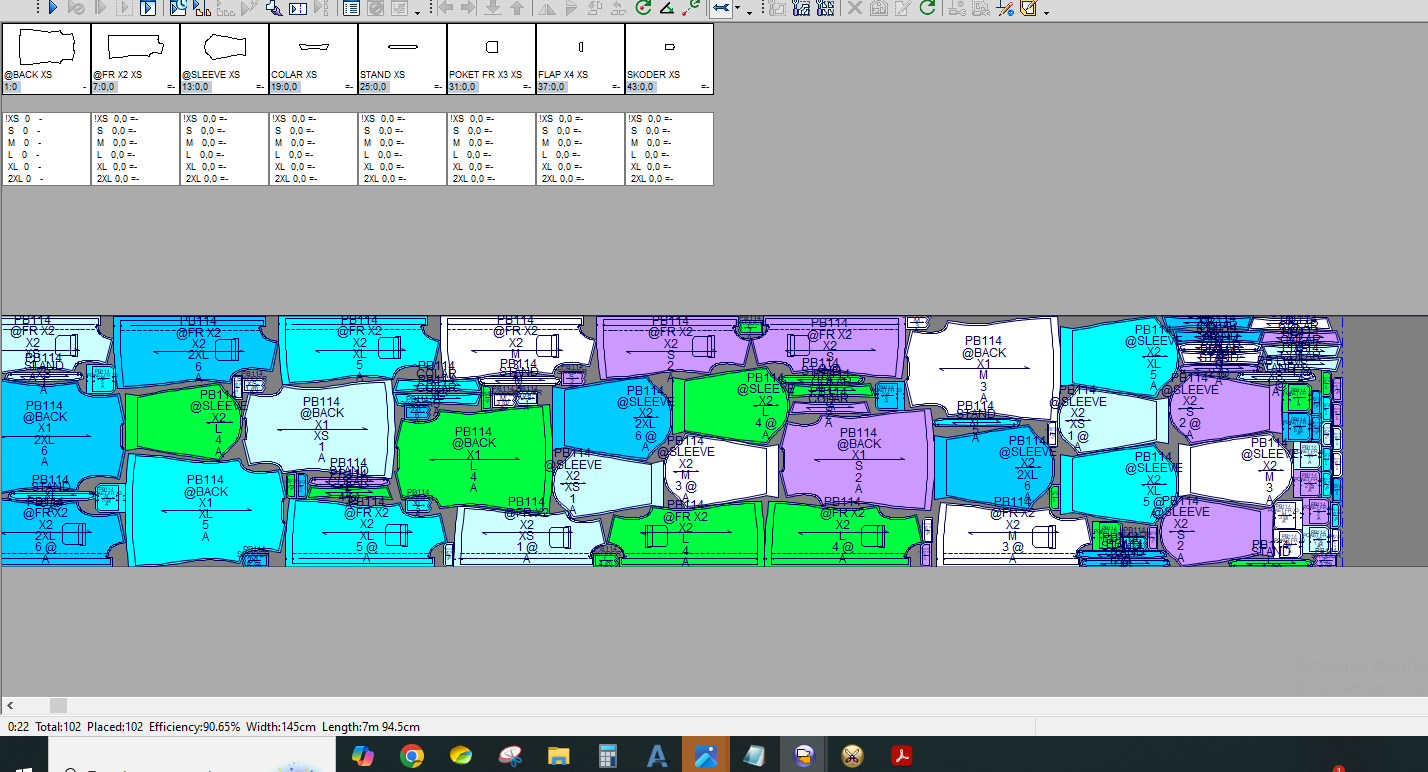
Task: Open Calculator from the taskbar
Action: [x=608, y=755]
